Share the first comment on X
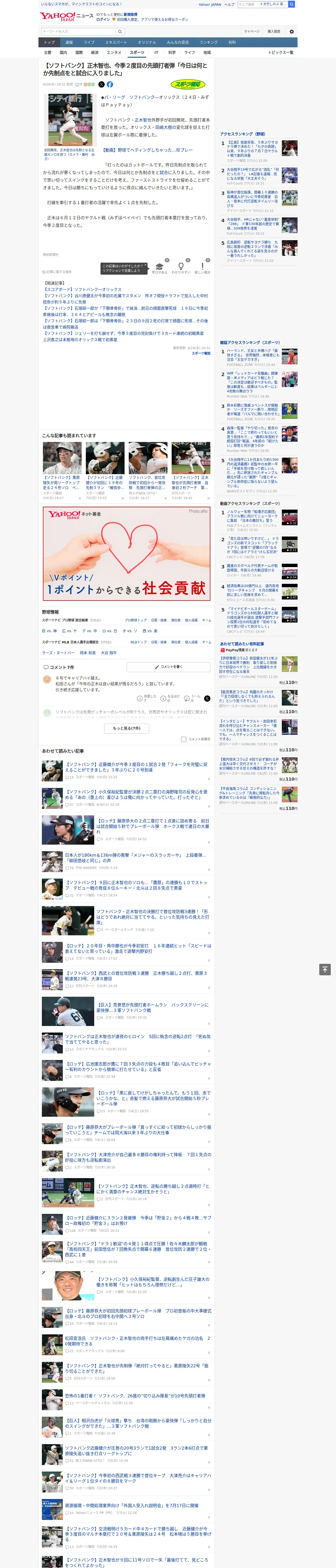The width and height of the screenshot is (336, 1568). [207, 698]
